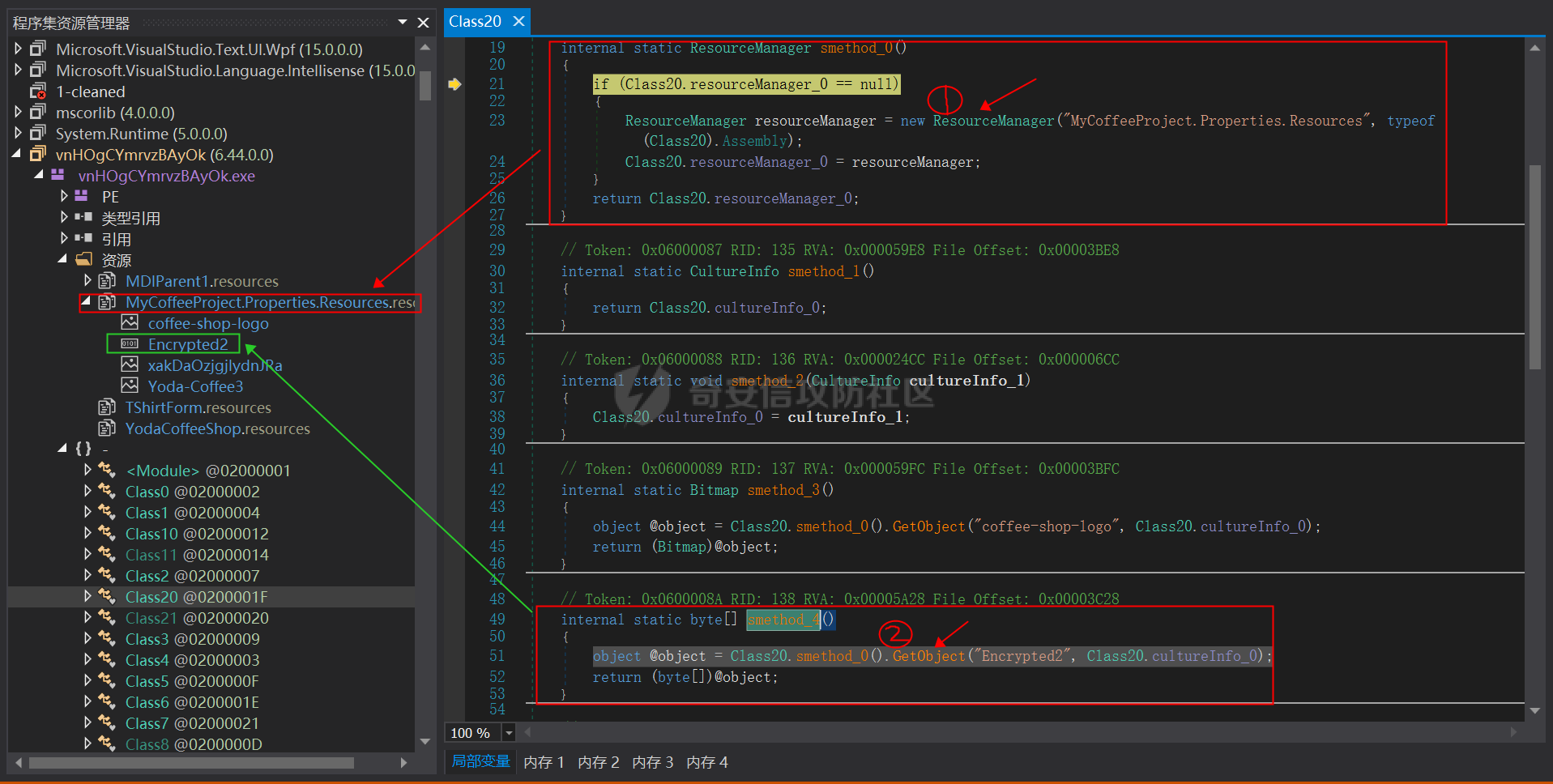Follow smethod_0 call in line 51
The height and width of the screenshot is (784, 1553).
click(x=832, y=656)
